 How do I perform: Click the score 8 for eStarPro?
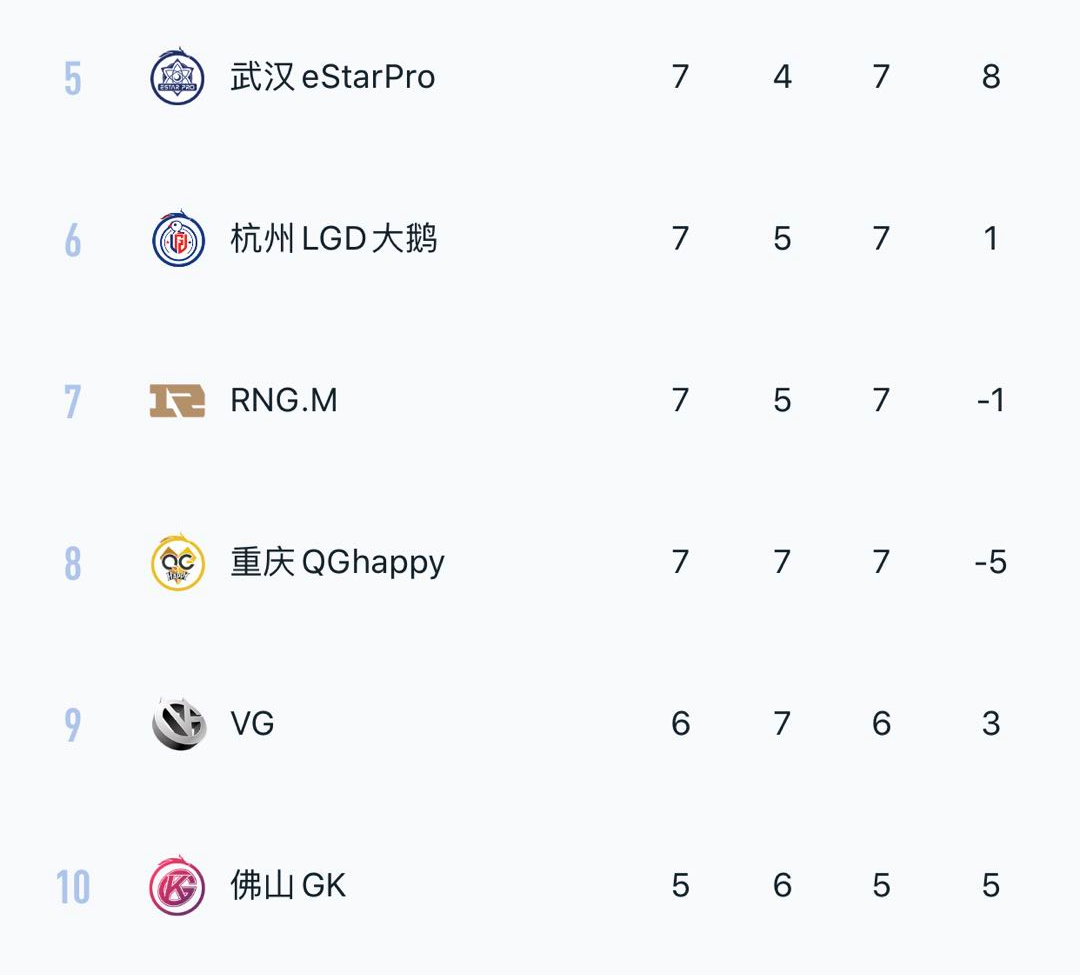pyautogui.click(x=990, y=76)
